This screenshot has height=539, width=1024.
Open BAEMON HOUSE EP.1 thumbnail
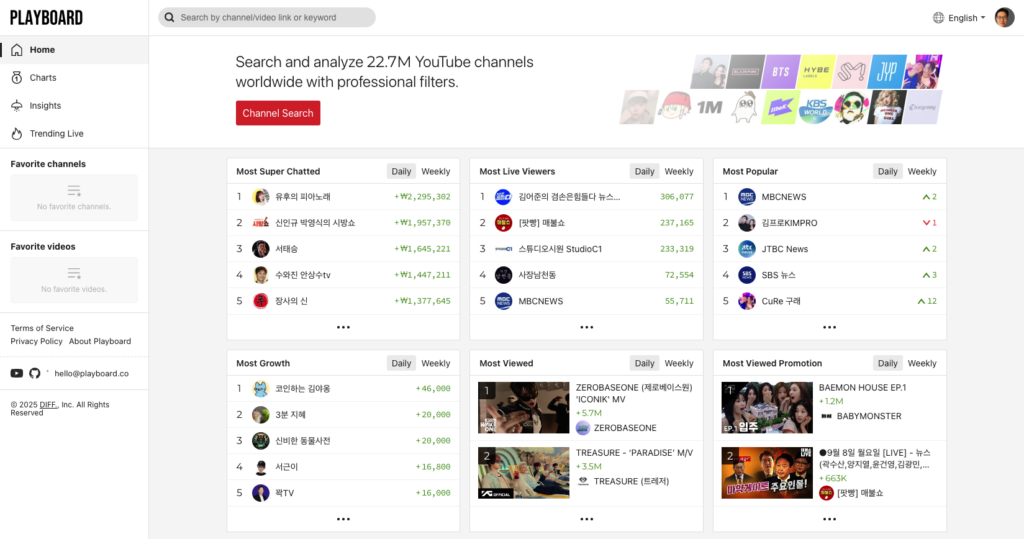click(767, 408)
